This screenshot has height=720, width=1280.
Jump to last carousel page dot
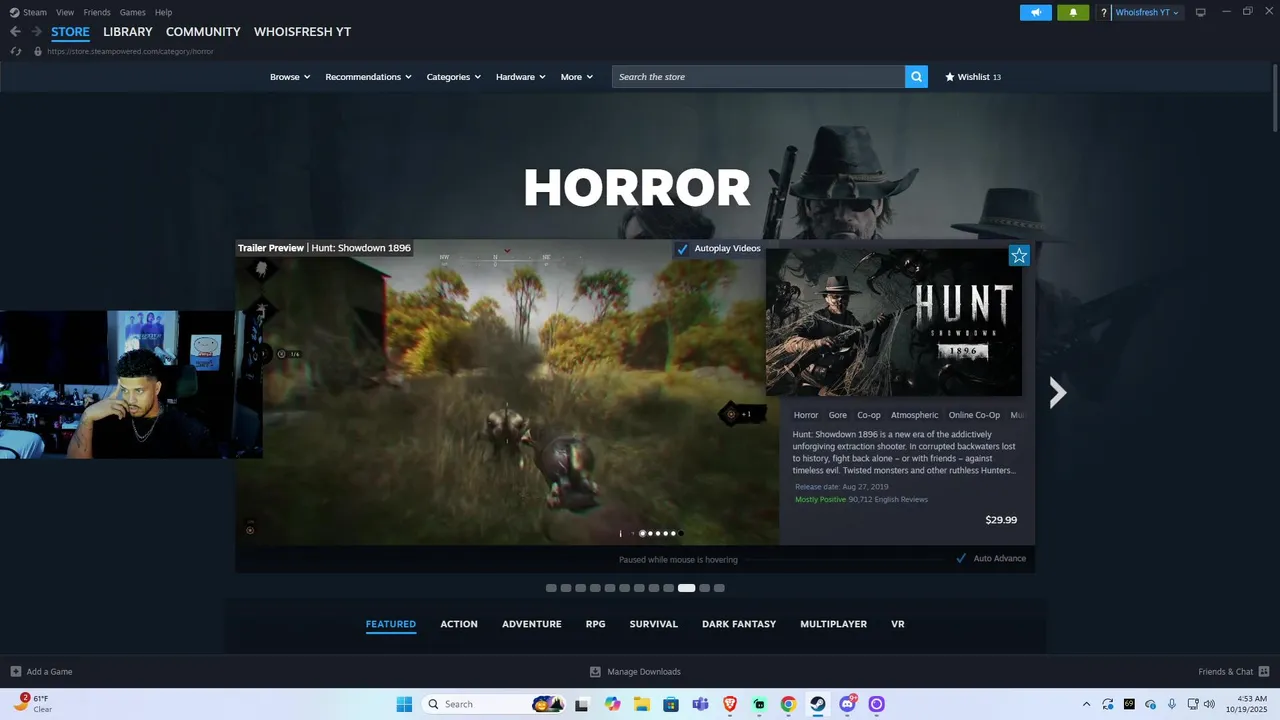click(x=719, y=588)
